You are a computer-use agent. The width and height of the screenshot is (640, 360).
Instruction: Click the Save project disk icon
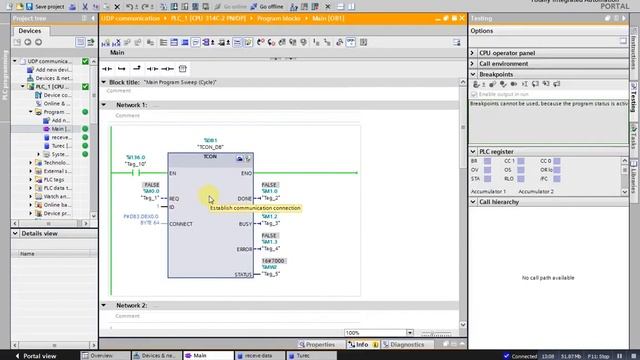pyautogui.click(x=29, y=7)
